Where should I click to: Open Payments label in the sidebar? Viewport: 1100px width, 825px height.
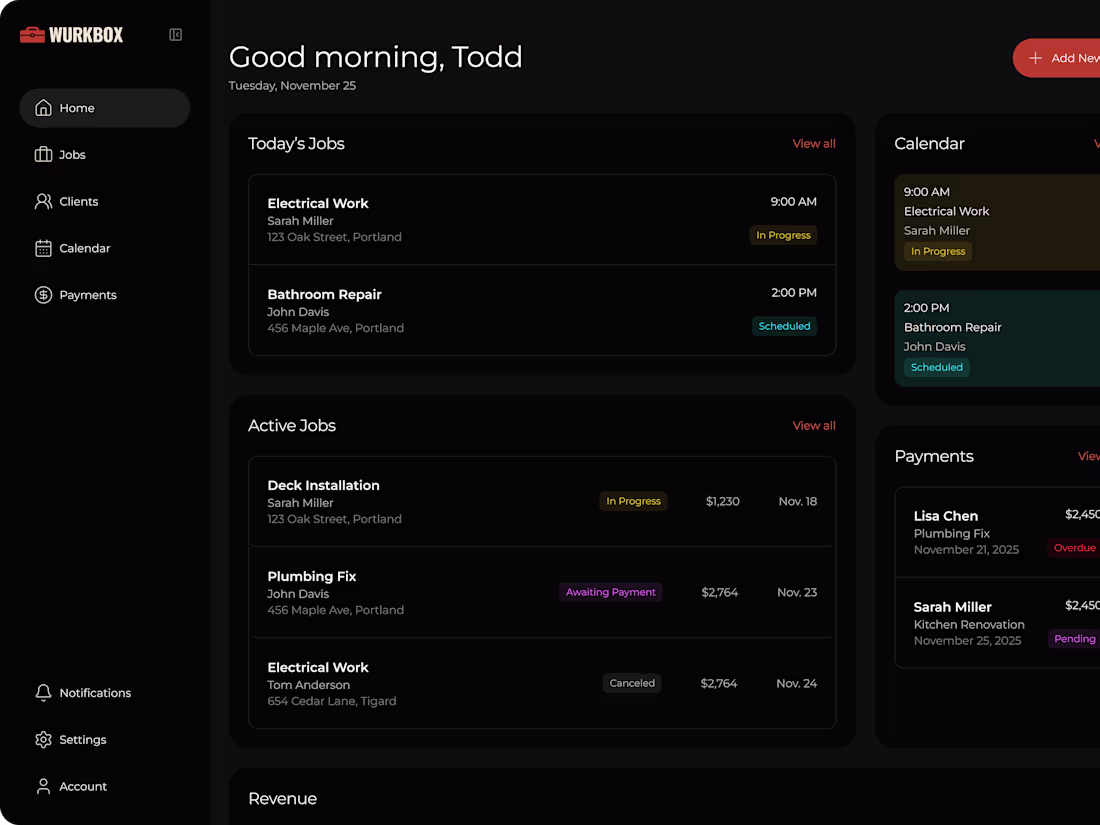click(88, 295)
